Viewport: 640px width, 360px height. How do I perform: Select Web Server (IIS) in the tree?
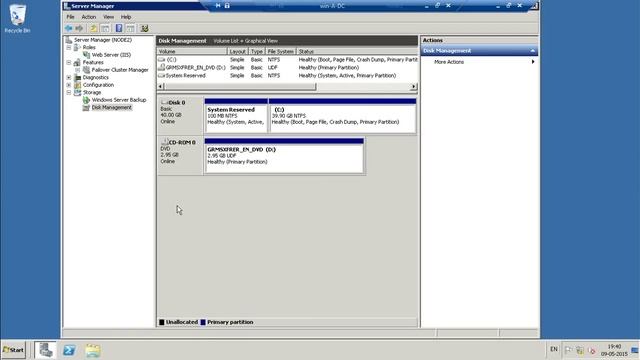[111, 55]
